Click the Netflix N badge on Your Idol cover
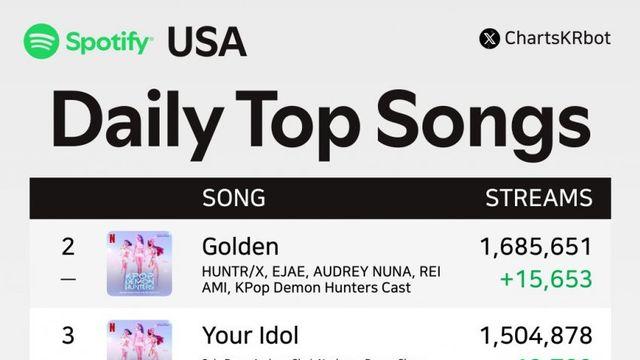 point(112,327)
